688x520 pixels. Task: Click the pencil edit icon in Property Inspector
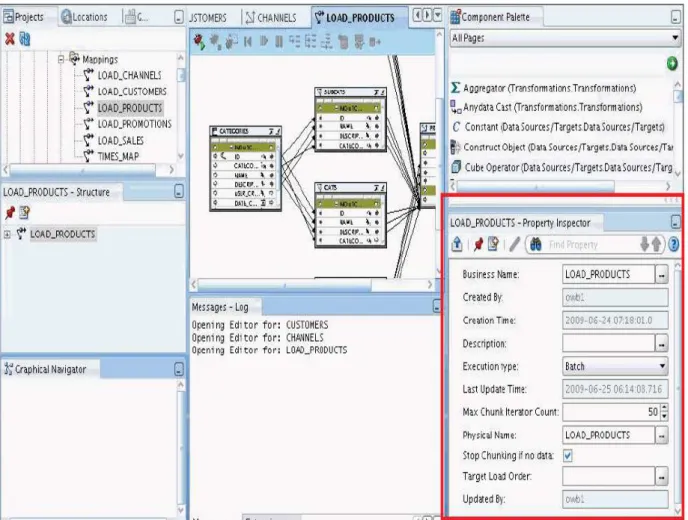tap(515, 244)
